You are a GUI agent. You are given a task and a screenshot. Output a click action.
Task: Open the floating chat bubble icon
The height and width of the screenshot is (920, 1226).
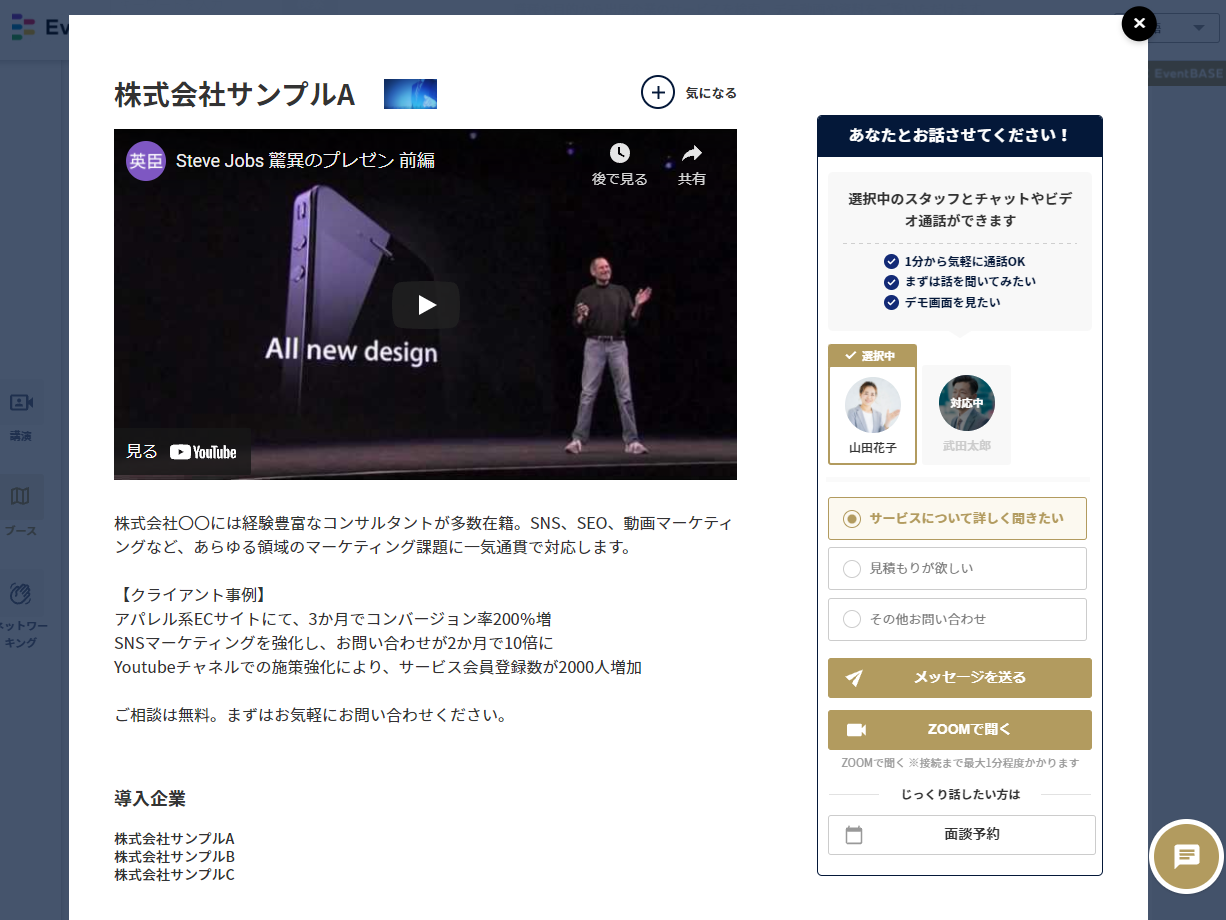coord(1186,856)
